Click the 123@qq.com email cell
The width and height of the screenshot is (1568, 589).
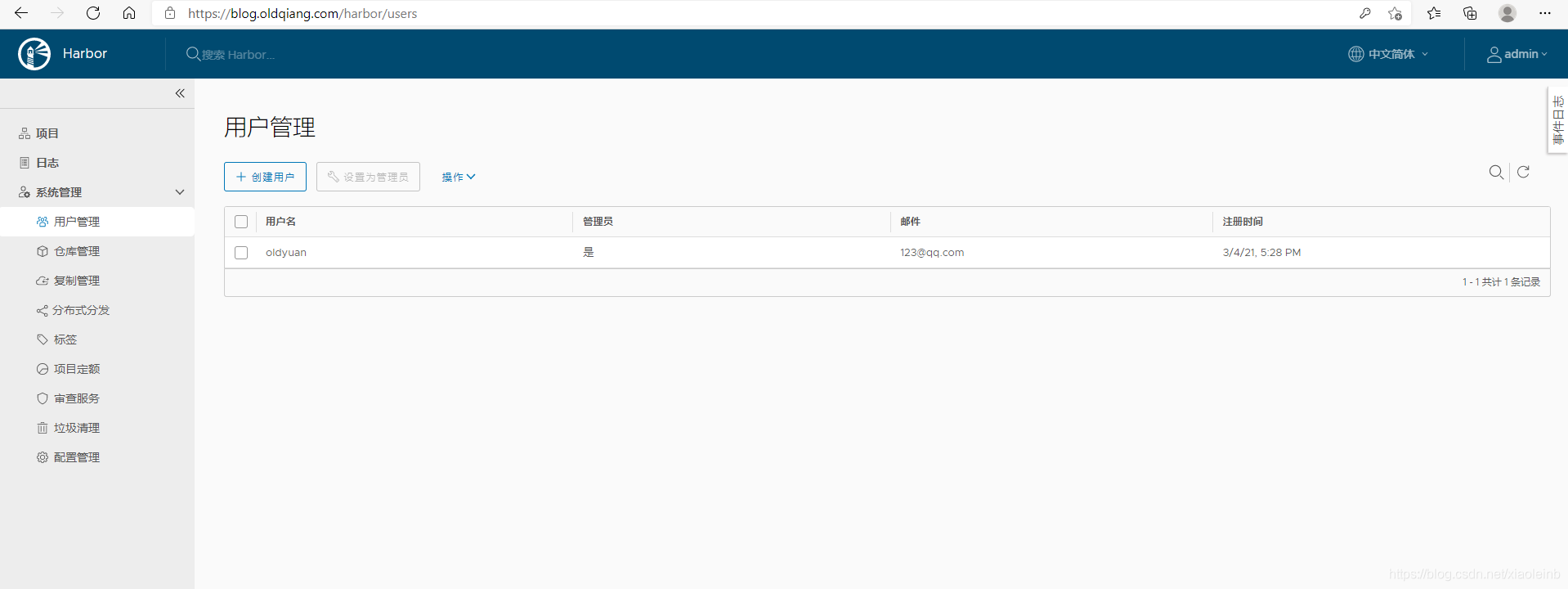pyautogui.click(x=932, y=253)
